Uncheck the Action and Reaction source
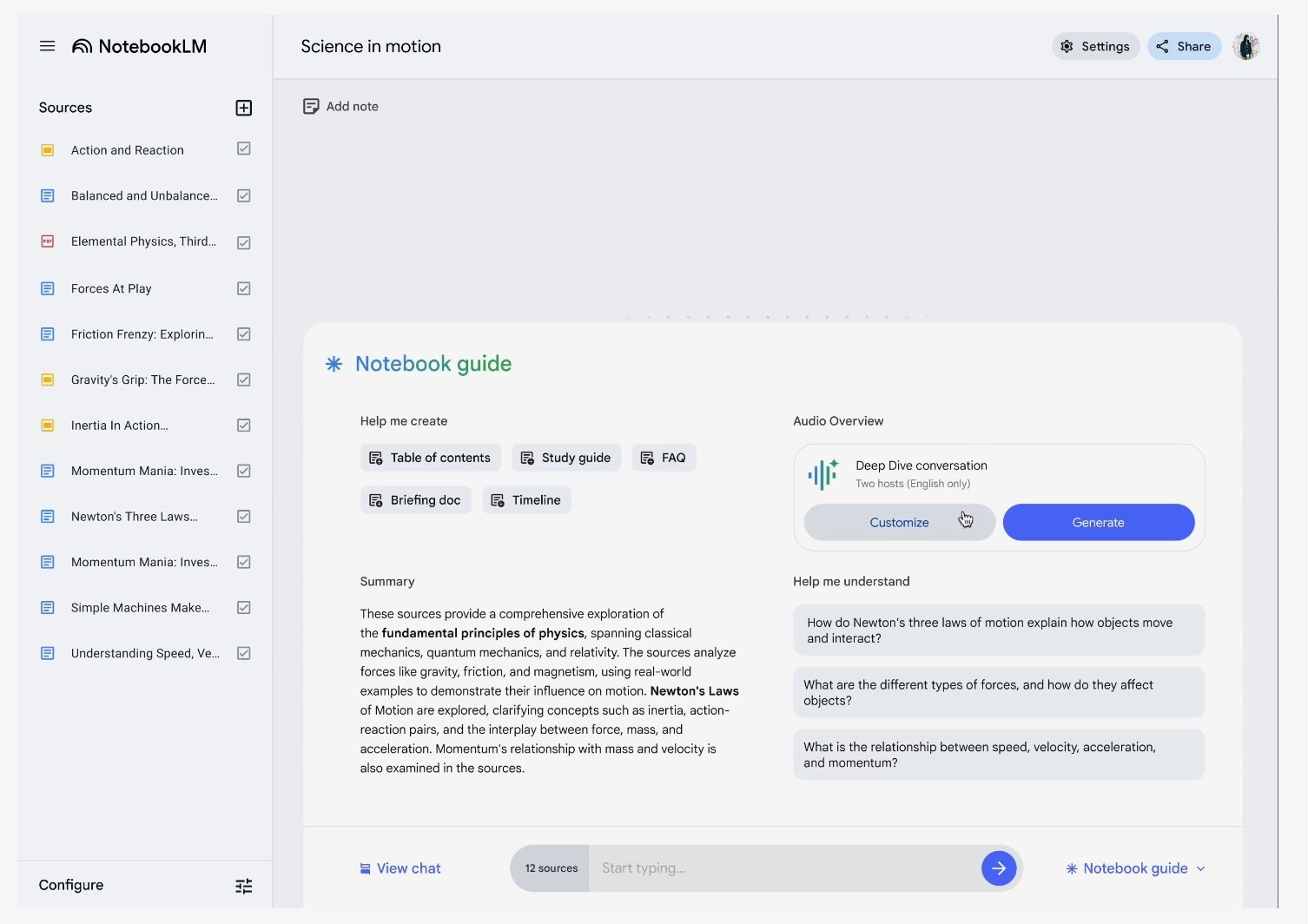 point(244,149)
